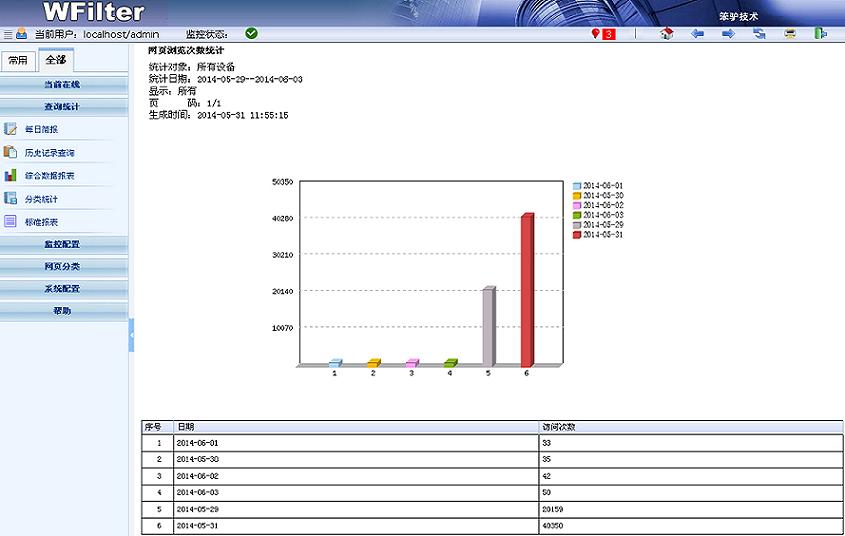Click the green monitoring status check icon
845x536 pixels.
point(251,33)
